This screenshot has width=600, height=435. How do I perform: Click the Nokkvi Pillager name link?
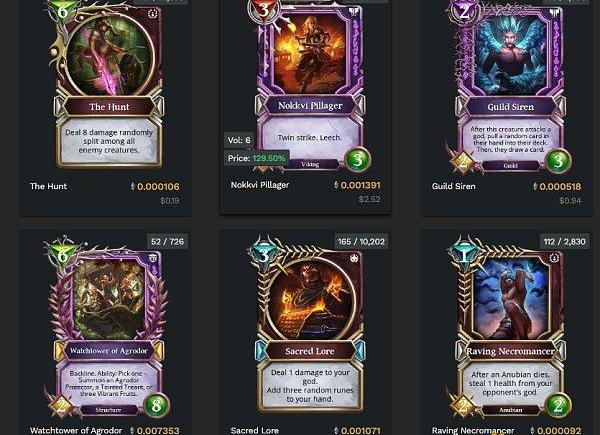click(260, 185)
